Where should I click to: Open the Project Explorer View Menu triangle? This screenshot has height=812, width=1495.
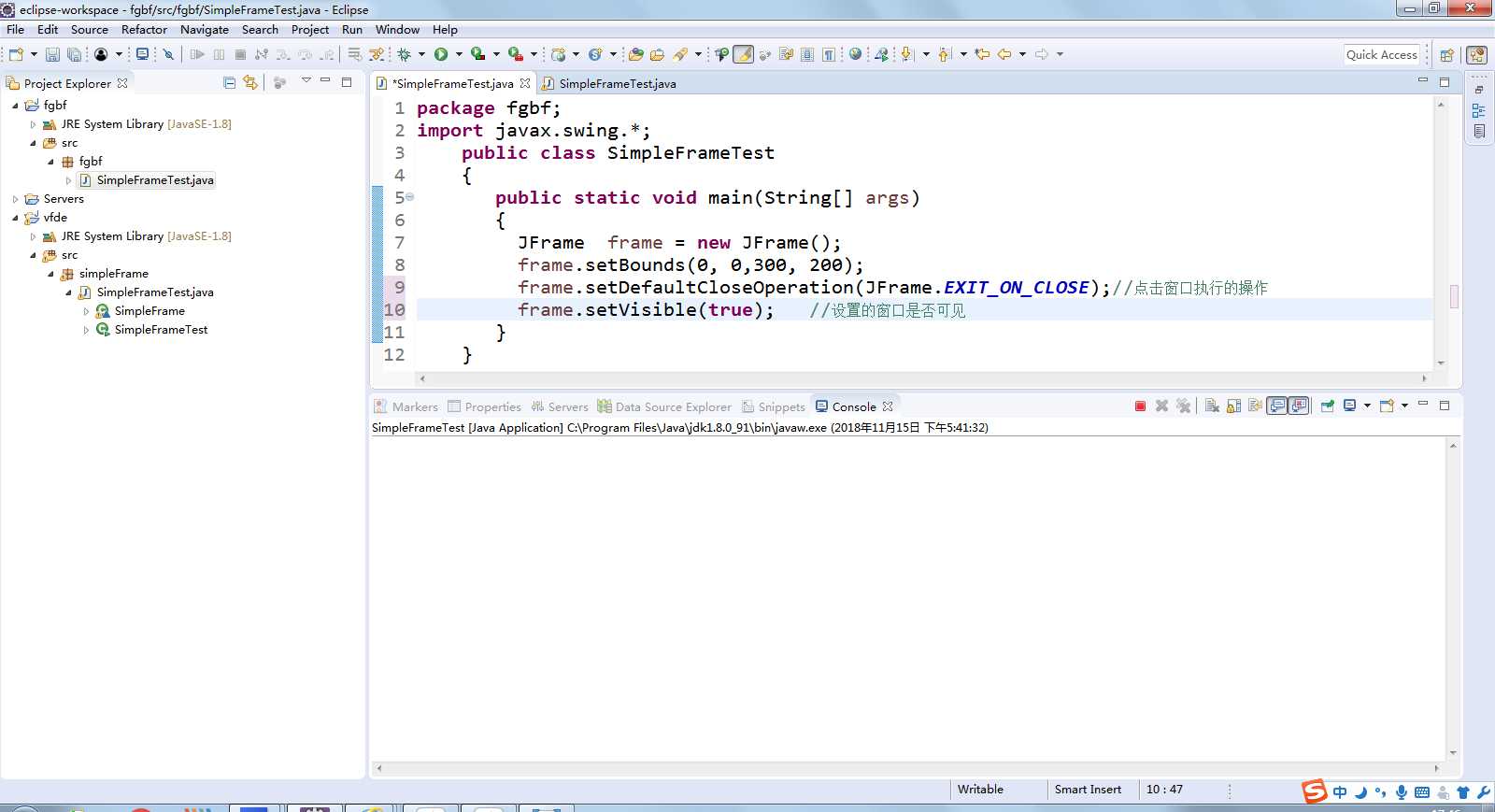(x=306, y=80)
